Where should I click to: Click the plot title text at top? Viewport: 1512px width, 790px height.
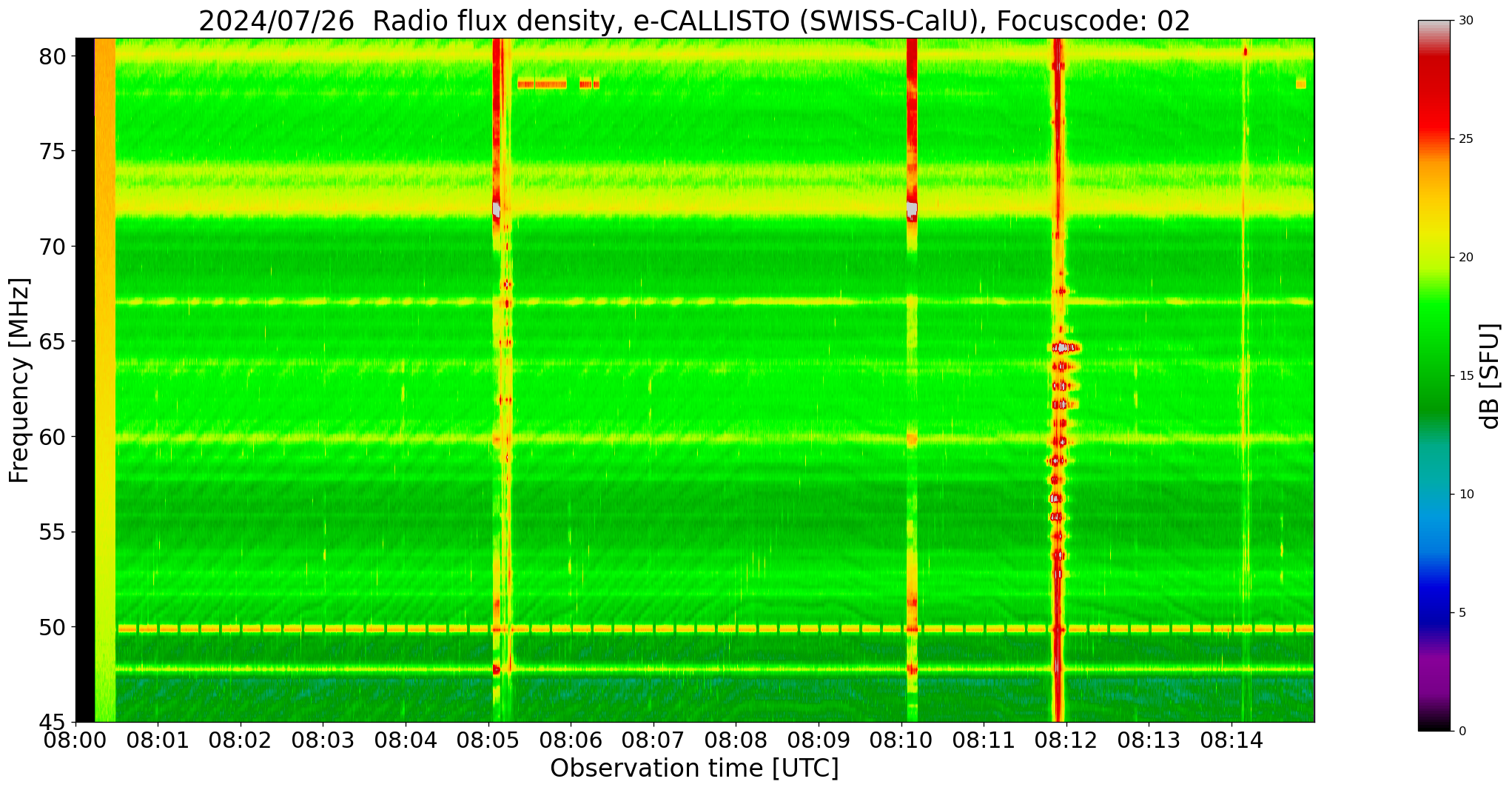(694, 21)
